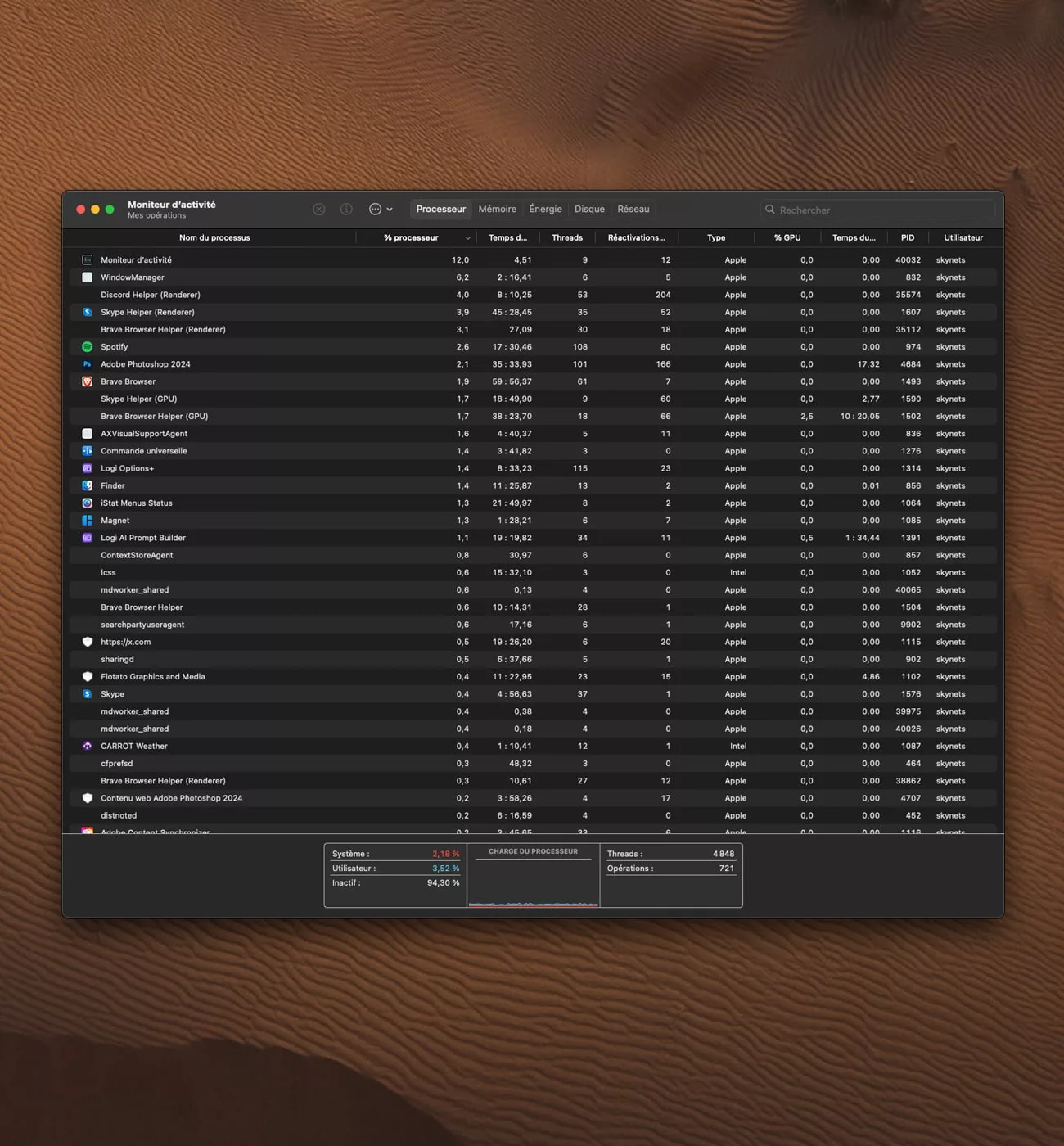This screenshot has width=1064, height=1146.
Task: Select the distnoted process row
Action: point(533,815)
